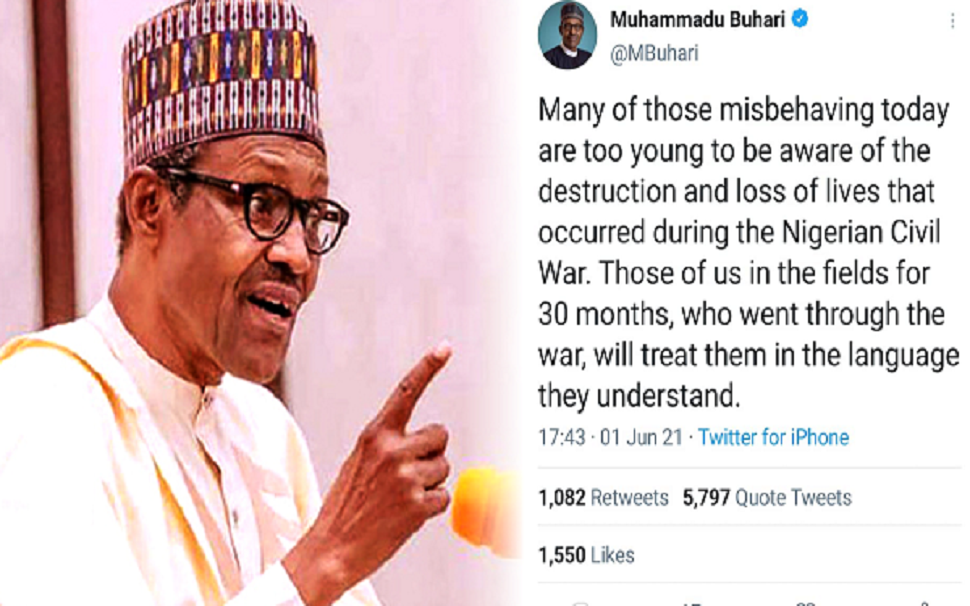Show who gave the 1,550 Likes

[x=586, y=555]
